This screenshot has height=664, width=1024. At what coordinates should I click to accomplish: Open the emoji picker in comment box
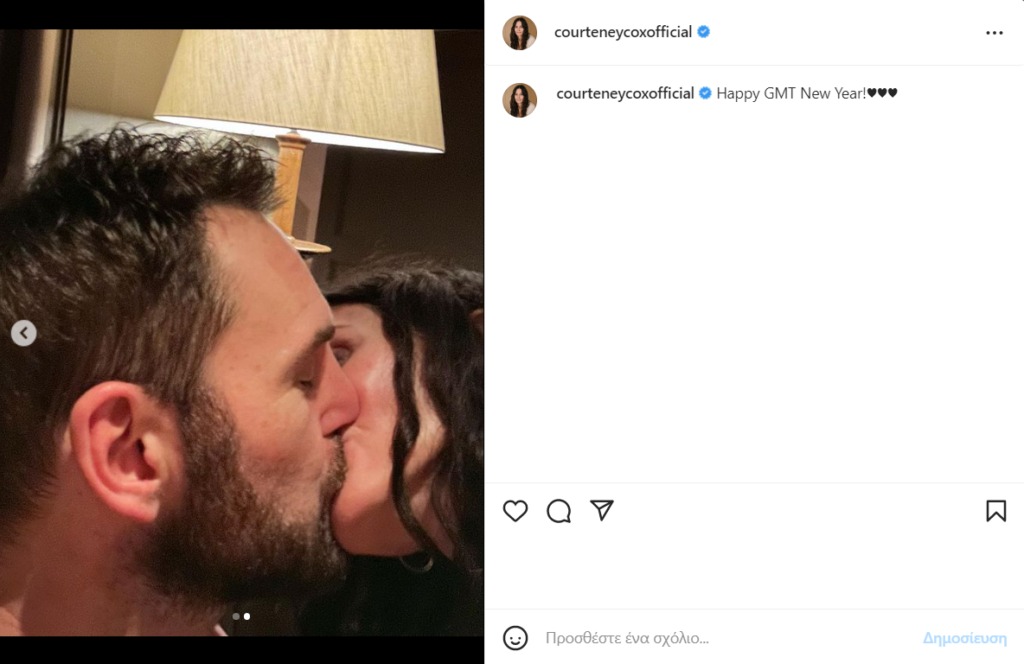tap(515, 638)
